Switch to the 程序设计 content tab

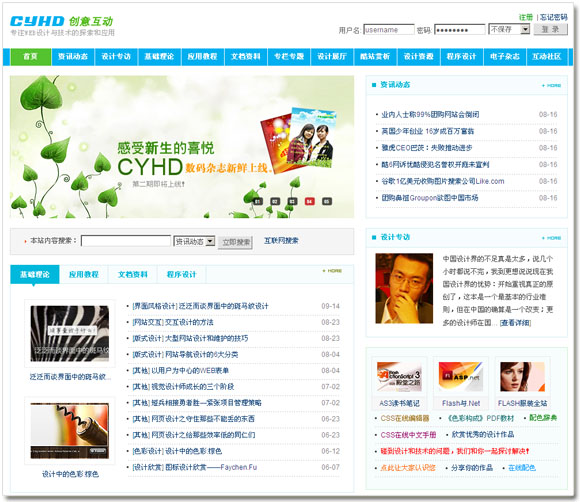(x=181, y=274)
